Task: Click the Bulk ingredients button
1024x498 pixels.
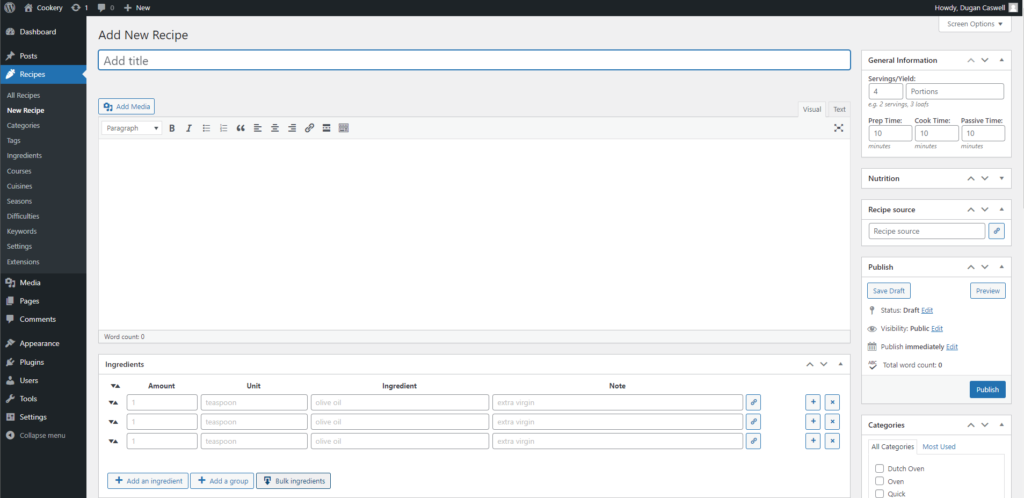Action: [293, 481]
